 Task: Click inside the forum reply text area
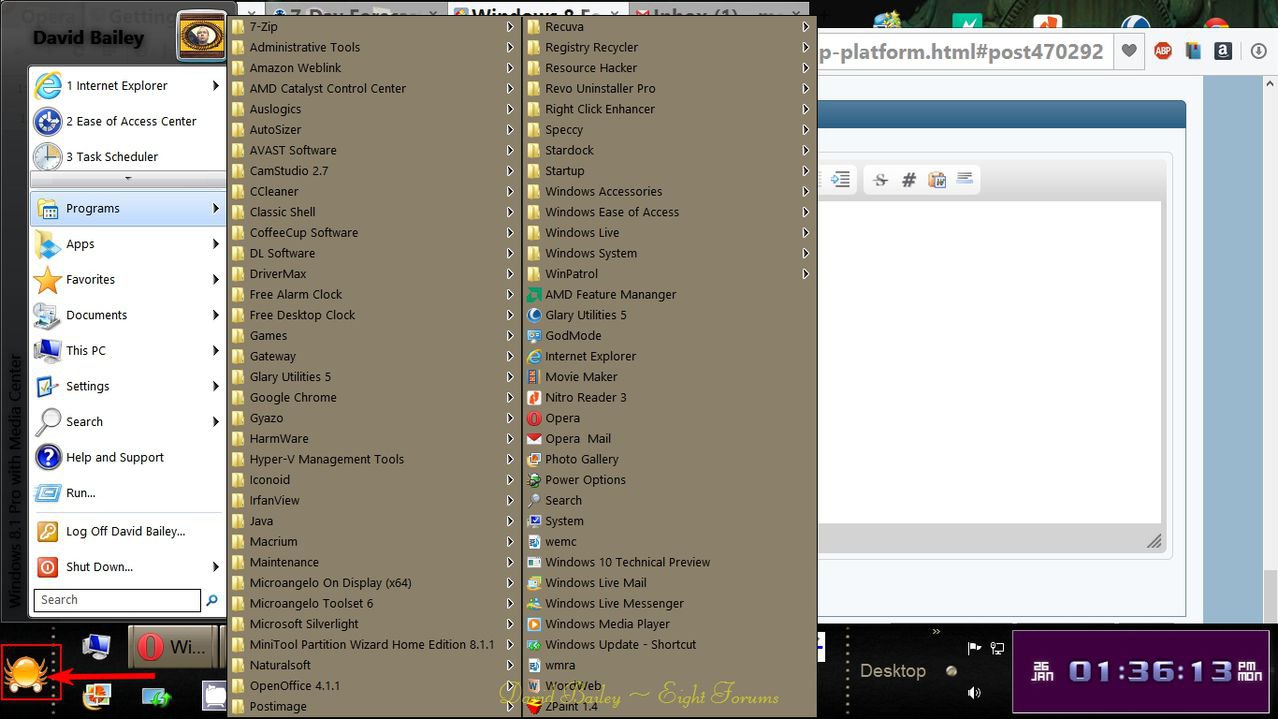pos(990,360)
